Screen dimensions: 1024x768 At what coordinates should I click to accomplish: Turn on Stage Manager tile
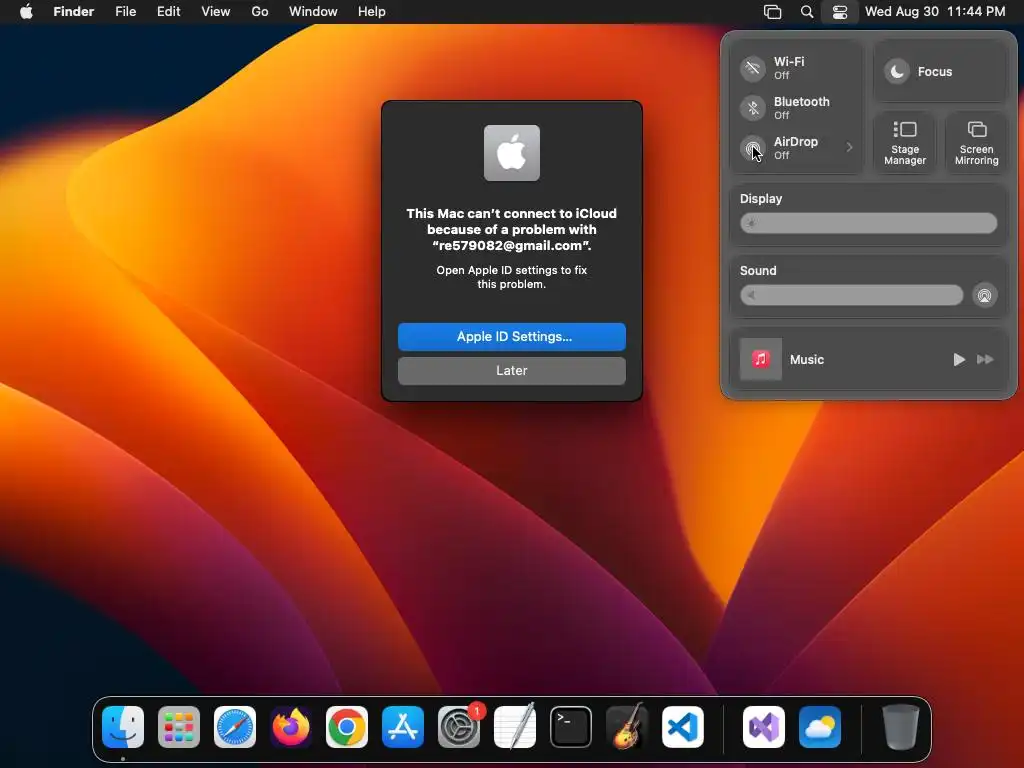tap(905, 143)
